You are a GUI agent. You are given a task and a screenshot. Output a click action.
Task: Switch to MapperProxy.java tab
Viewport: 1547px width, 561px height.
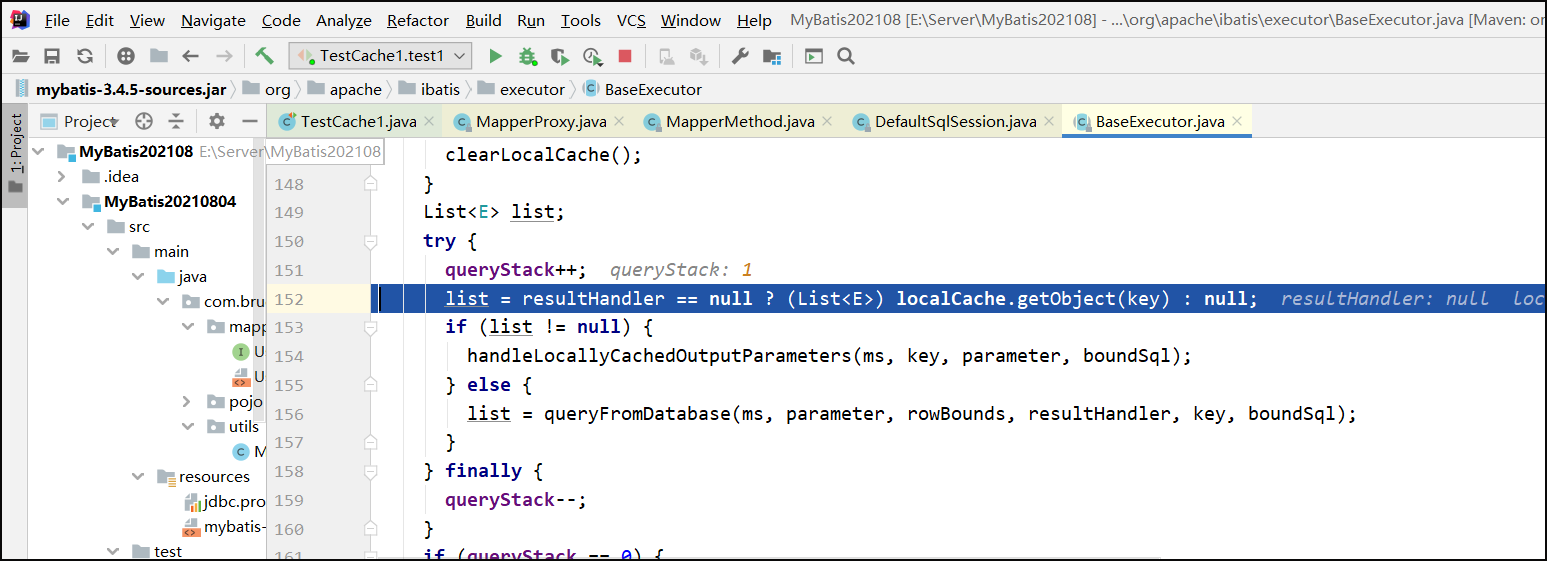pos(541,122)
